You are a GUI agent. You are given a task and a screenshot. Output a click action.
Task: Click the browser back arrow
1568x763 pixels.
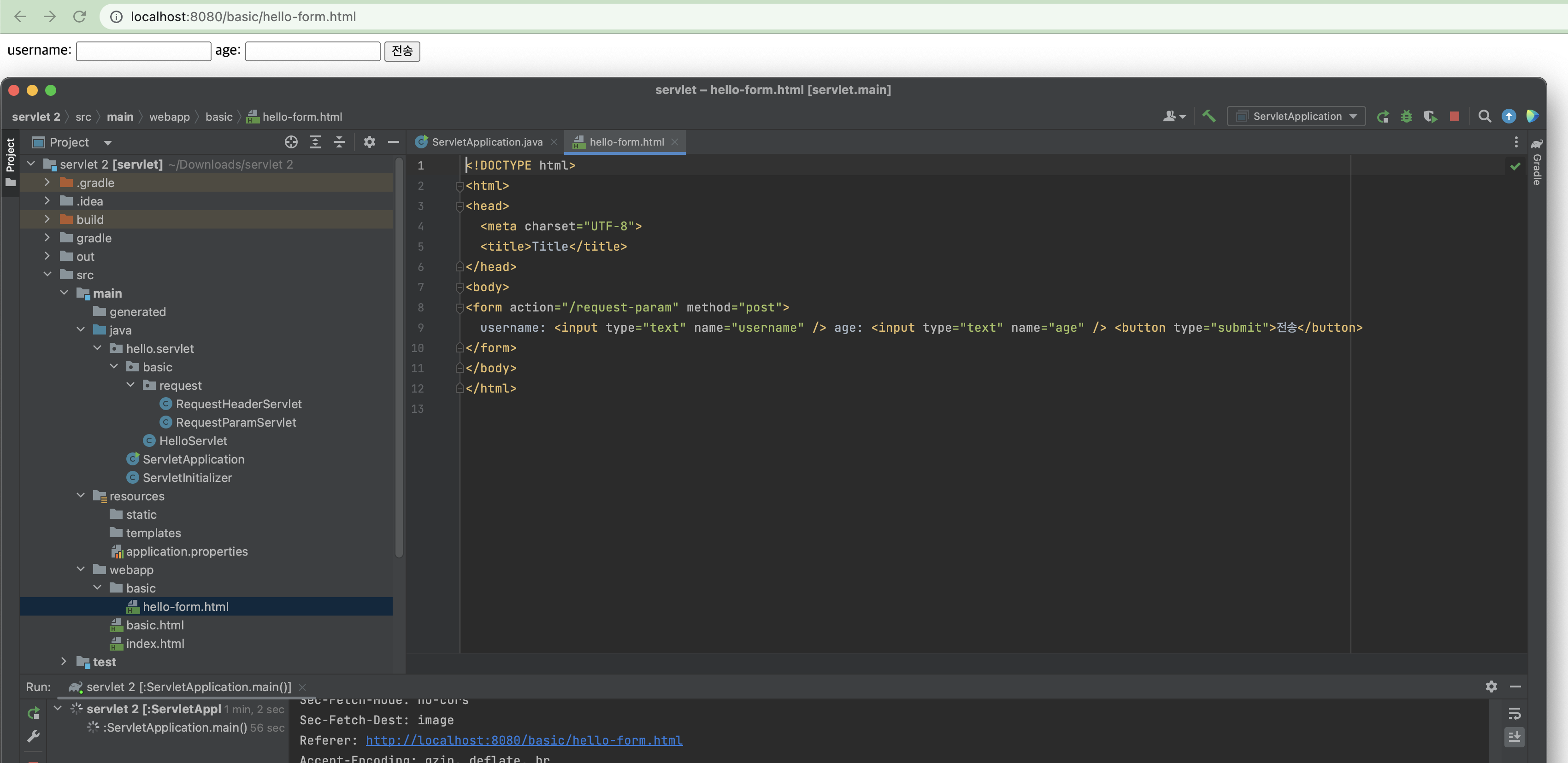[20, 17]
